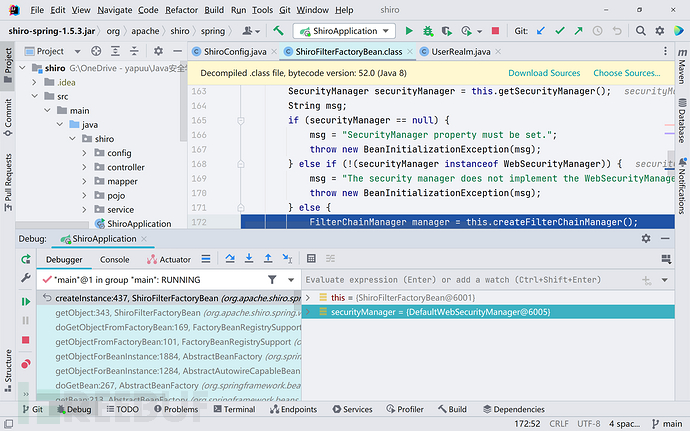Expand the .idea folder
This screenshot has height=431, width=690.
point(34,82)
